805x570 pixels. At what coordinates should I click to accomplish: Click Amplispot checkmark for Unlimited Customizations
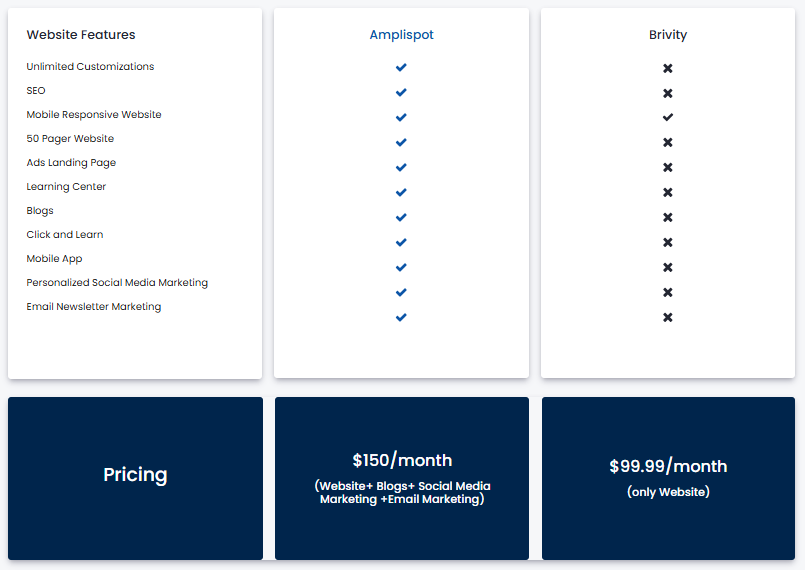click(401, 67)
